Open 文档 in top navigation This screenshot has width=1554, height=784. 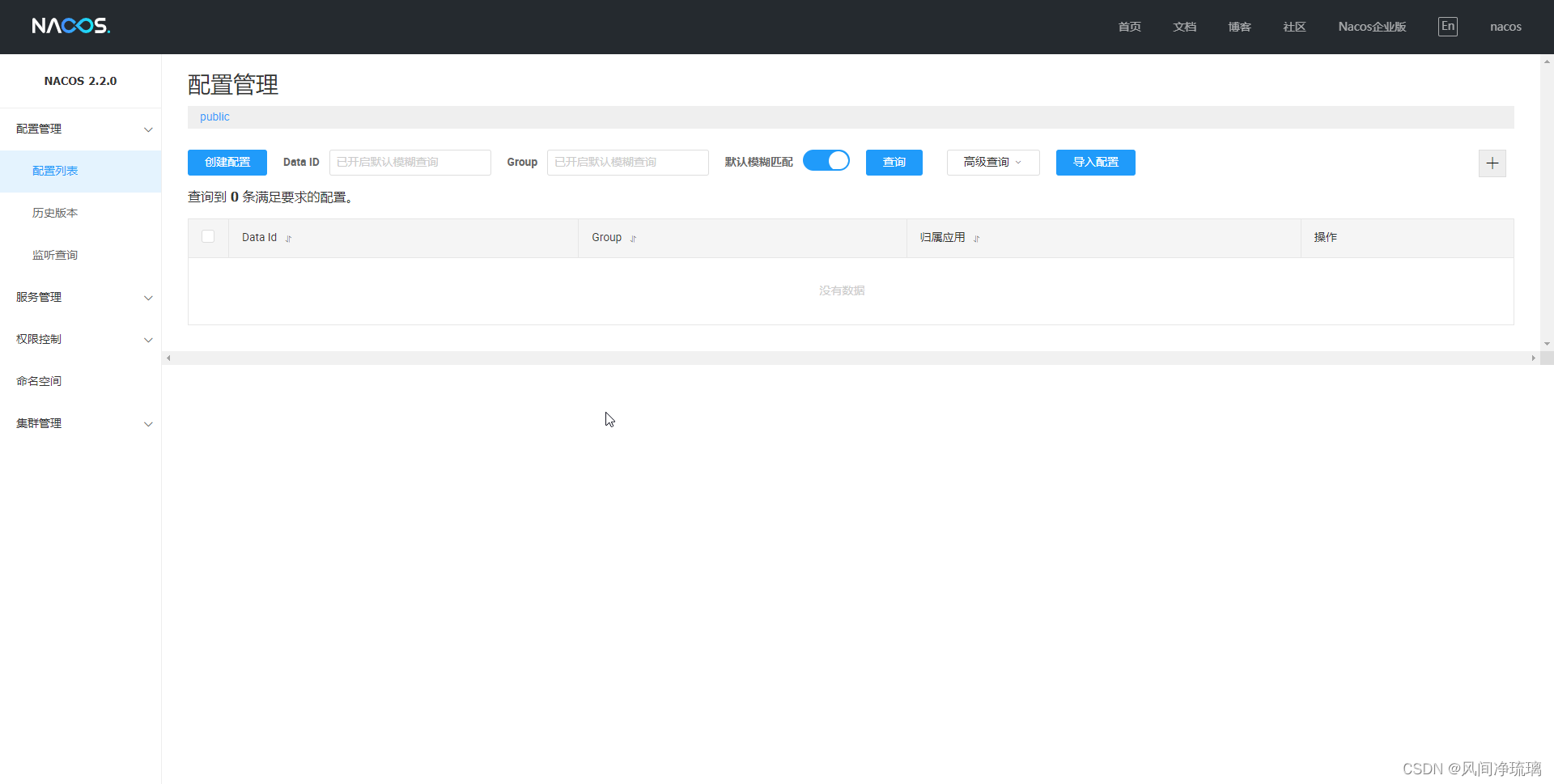click(1184, 27)
